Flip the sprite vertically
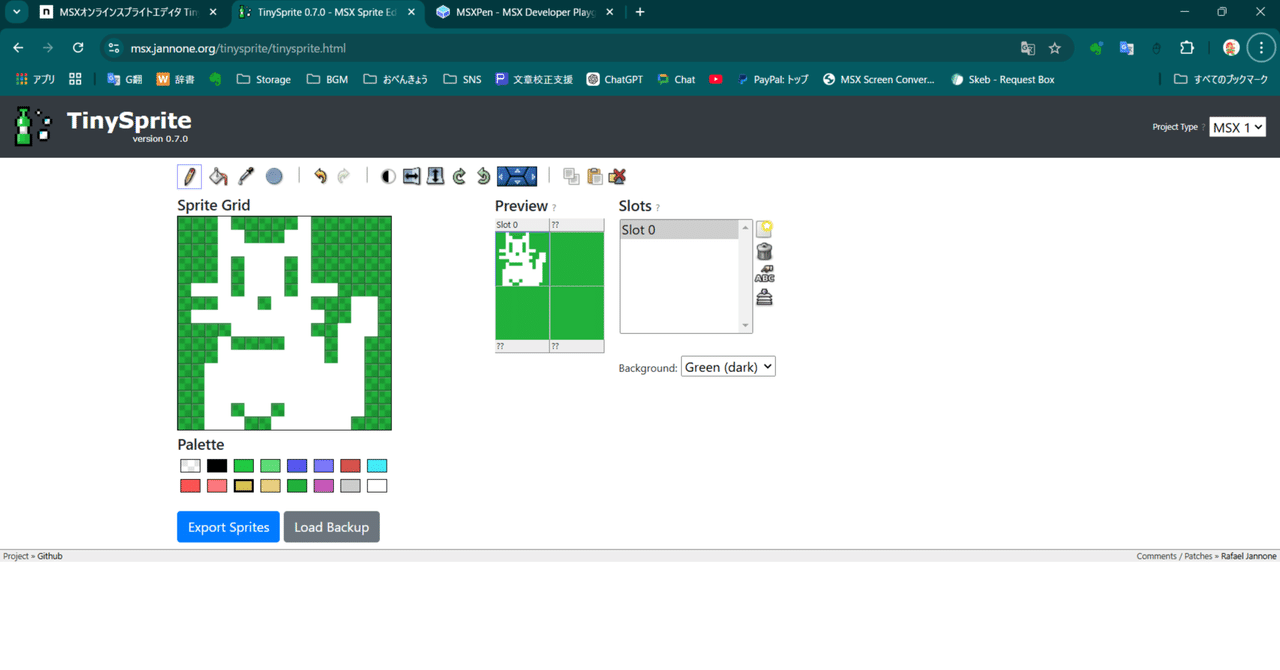Image resolution: width=1280 pixels, height=670 pixels. 435,176
